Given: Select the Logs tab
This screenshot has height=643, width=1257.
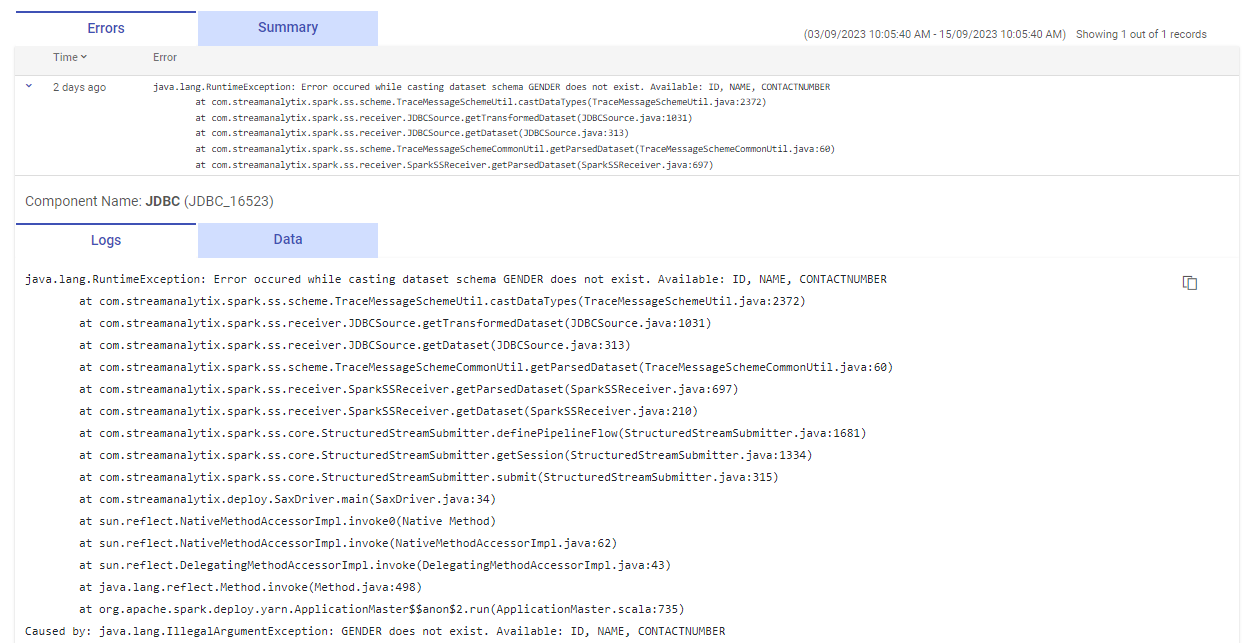Looking at the screenshot, I should (105, 240).
